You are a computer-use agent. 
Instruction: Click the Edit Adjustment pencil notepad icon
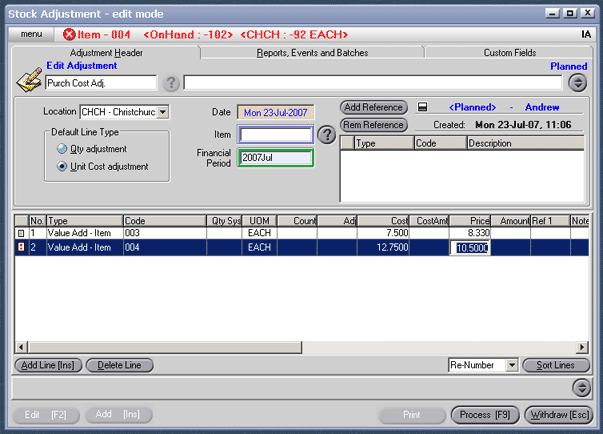pos(29,79)
